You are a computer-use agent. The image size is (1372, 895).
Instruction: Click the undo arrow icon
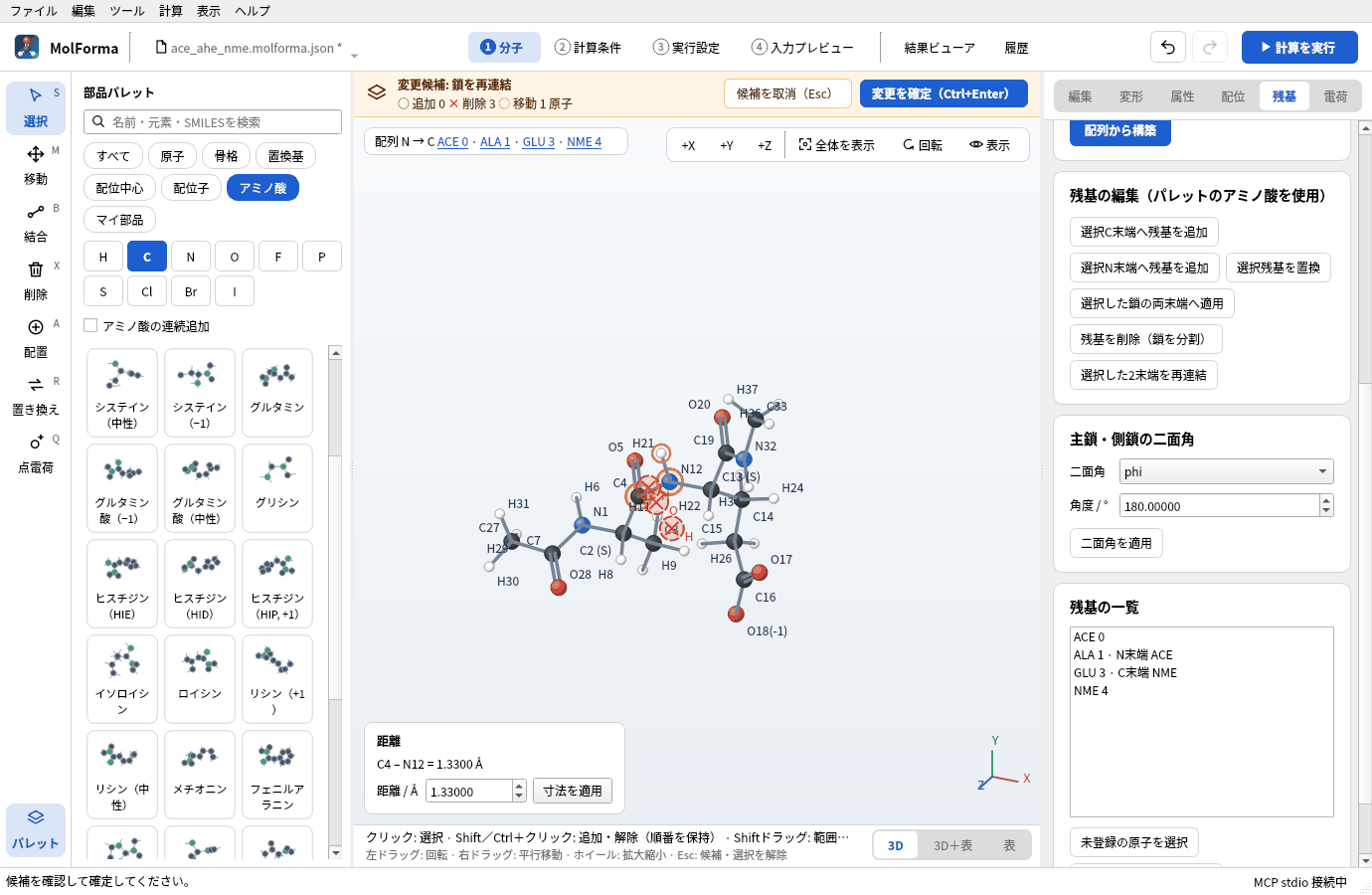coord(1168,47)
